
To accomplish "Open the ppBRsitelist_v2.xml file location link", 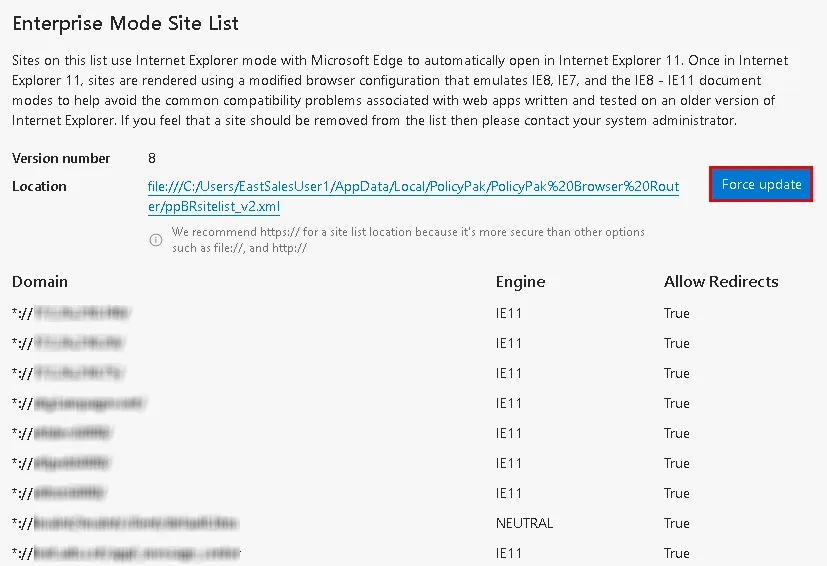I will tap(413, 196).
